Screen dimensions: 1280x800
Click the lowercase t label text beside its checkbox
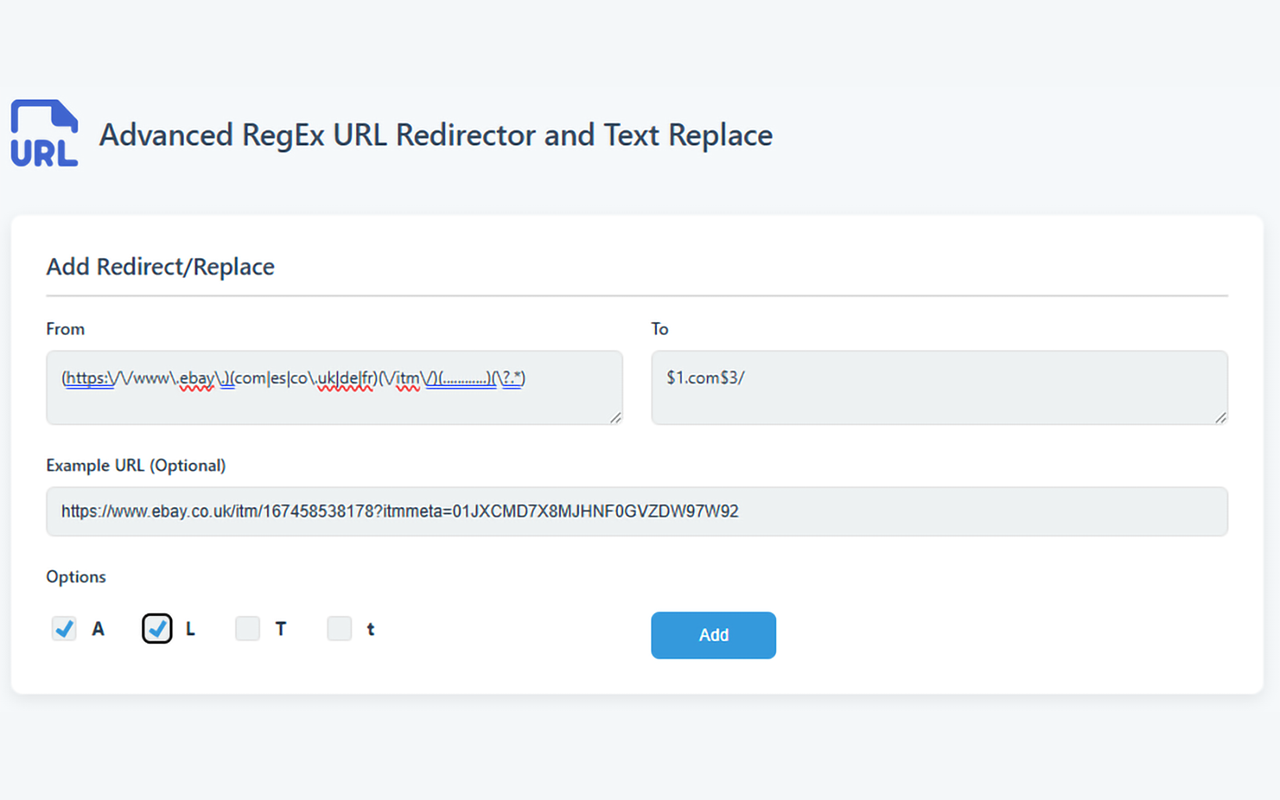(x=371, y=630)
